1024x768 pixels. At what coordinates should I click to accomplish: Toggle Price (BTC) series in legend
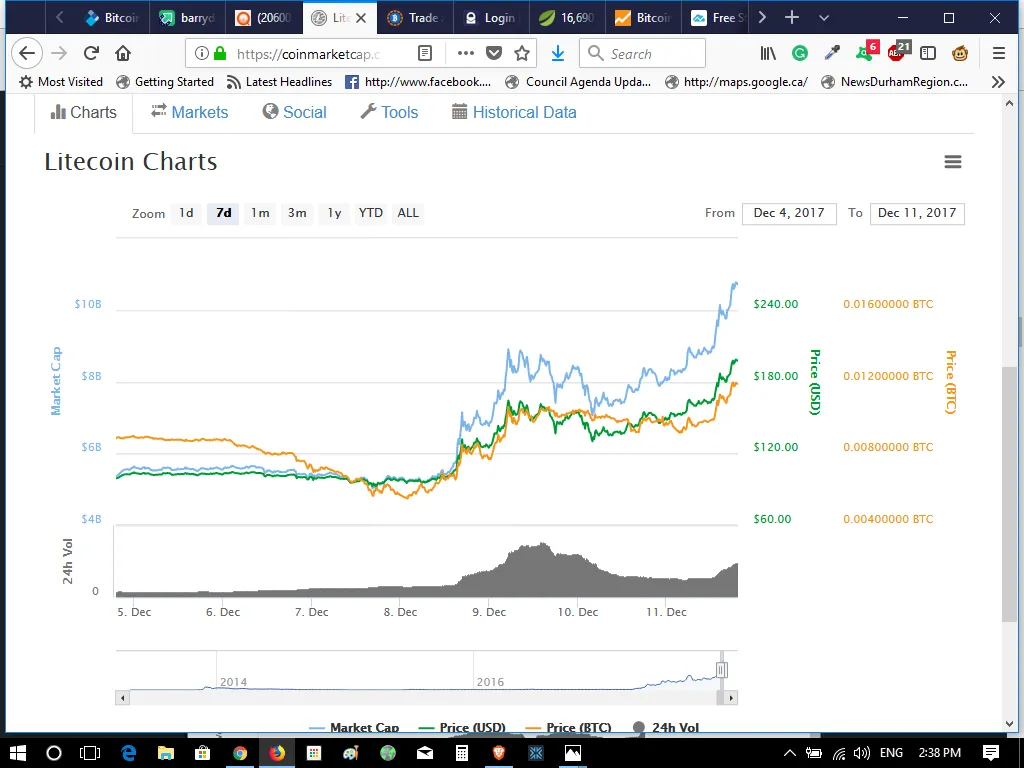[x=568, y=727]
